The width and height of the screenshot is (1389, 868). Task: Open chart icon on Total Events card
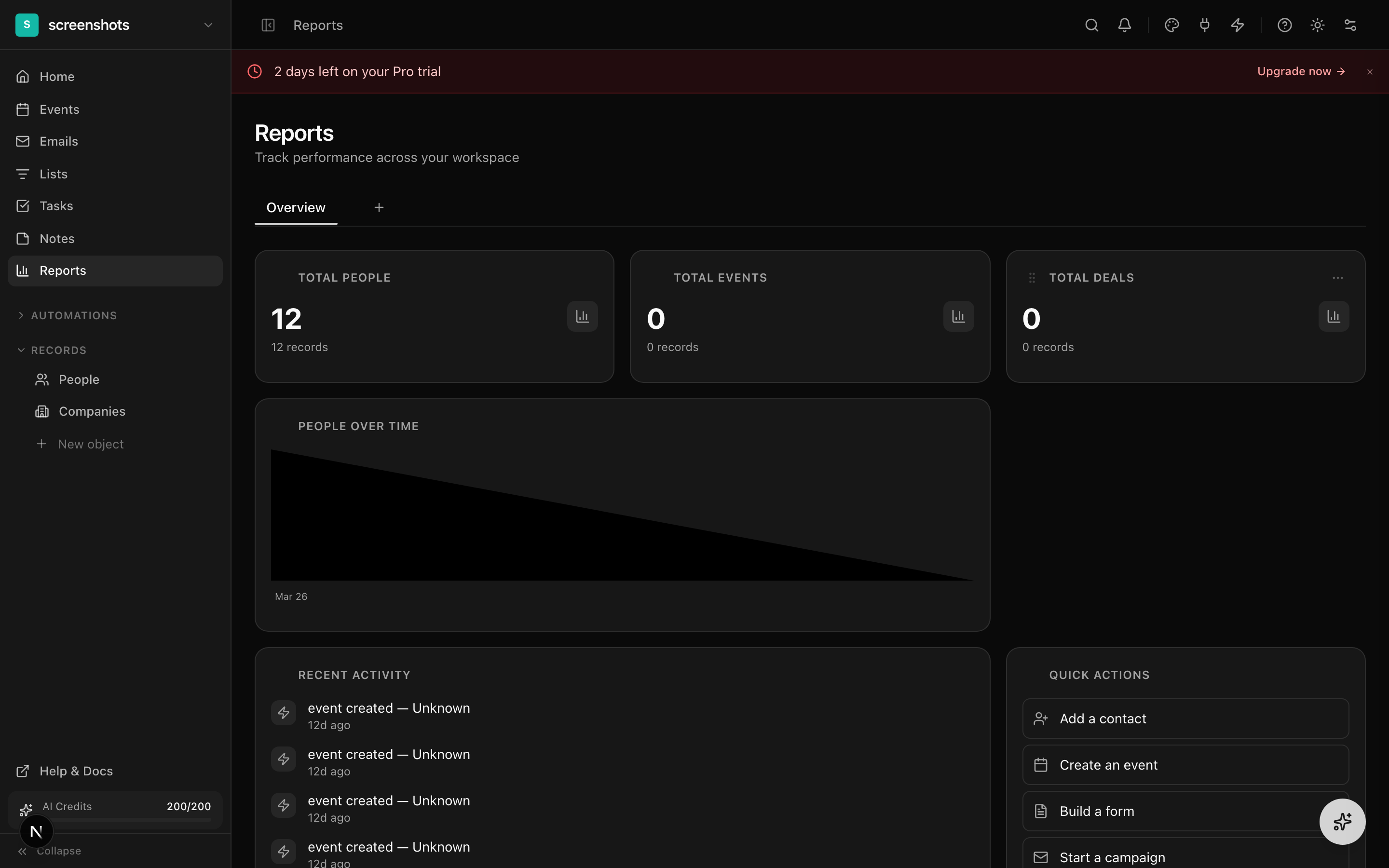[x=958, y=316]
